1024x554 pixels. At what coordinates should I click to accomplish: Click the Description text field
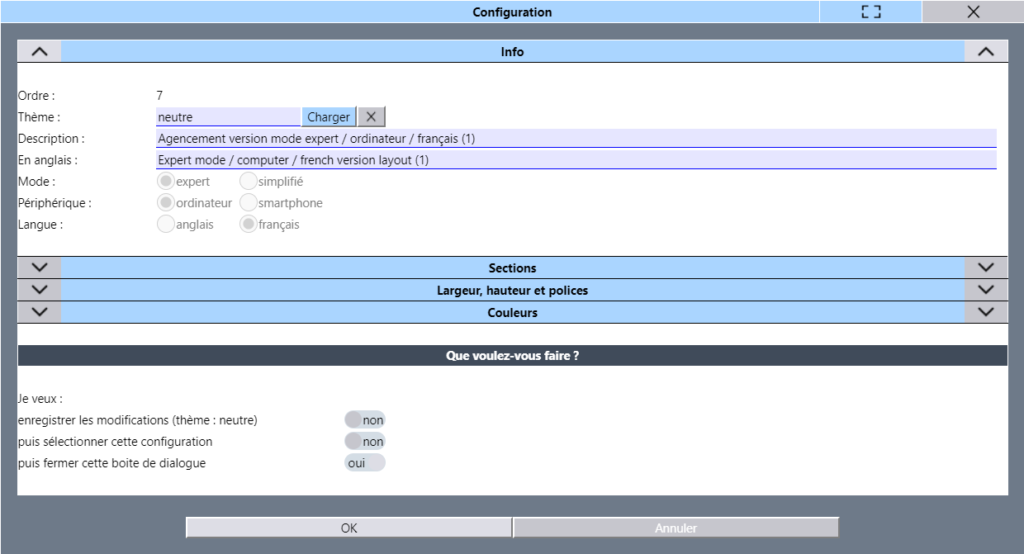pos(576,139)
